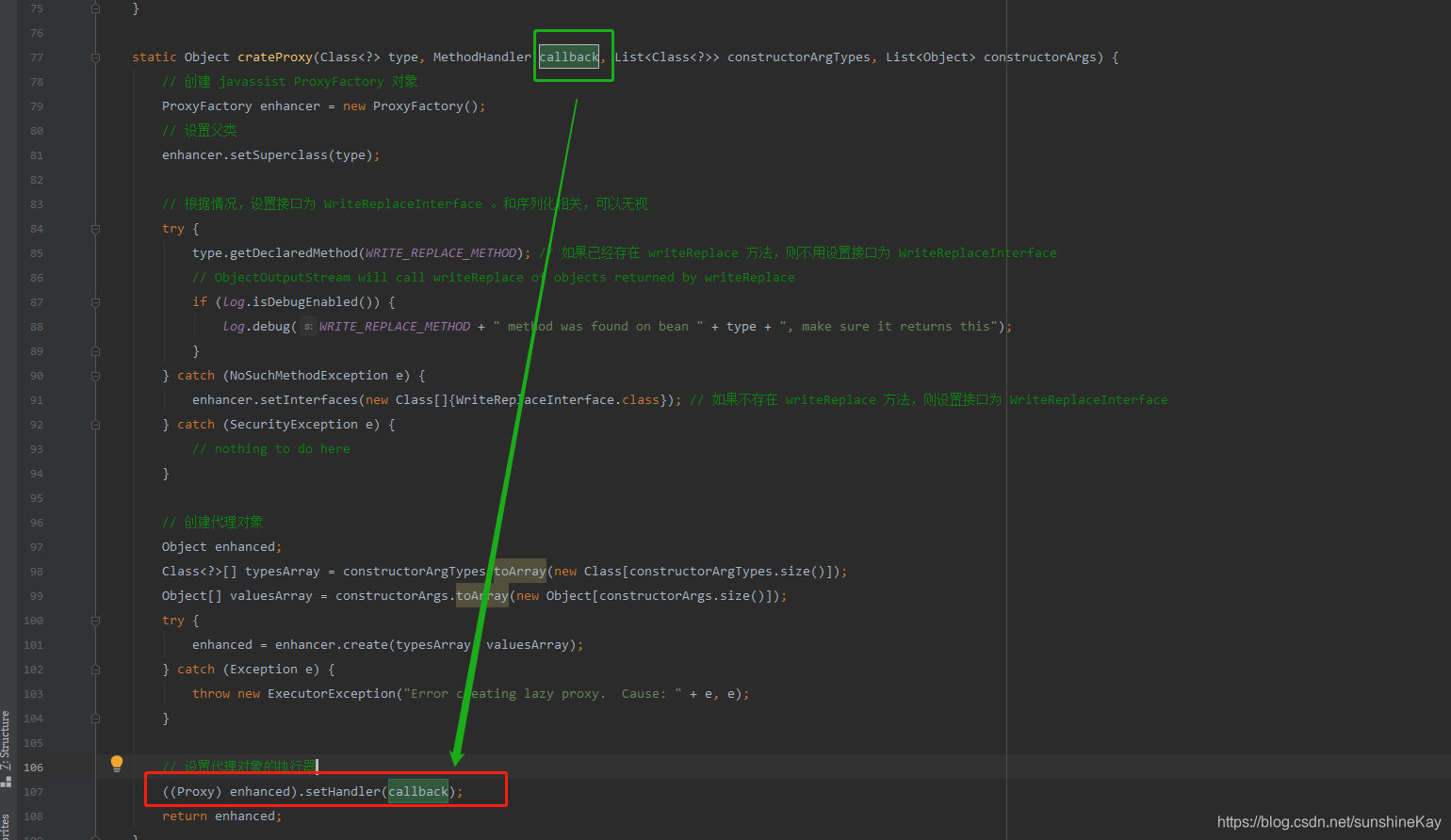Fold the SecurityException catch block

(x=95, y=425)
